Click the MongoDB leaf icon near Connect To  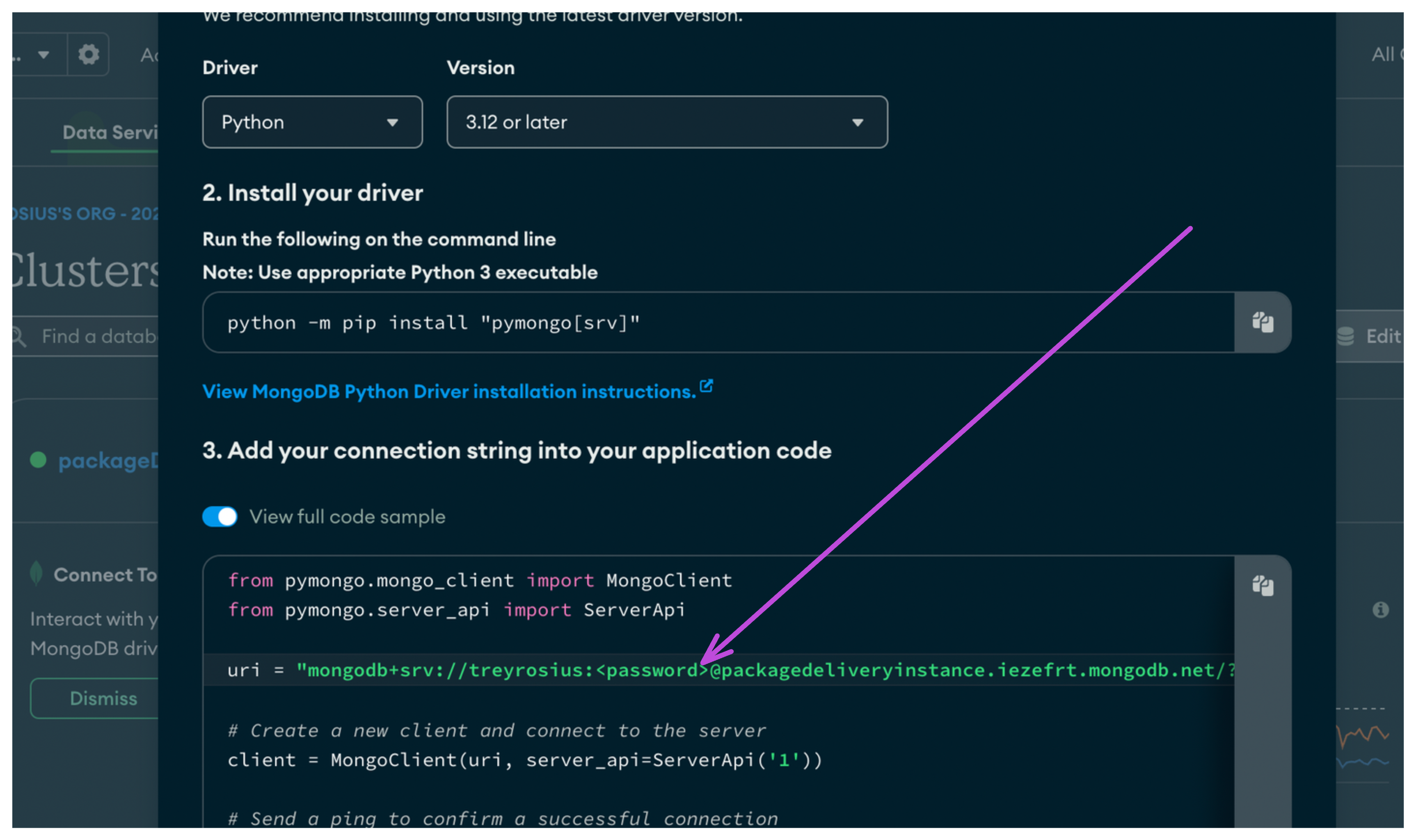click(x=36, y=574)
